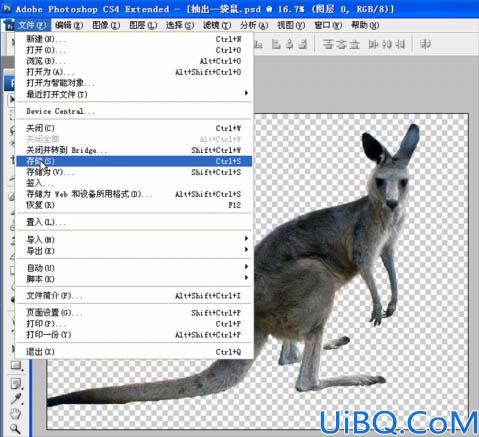This screenshot has height=437, width=479.
Task: Choose 文件简介 (F)... menu entry
Action: pyautogui.click(x=134, y=296)
